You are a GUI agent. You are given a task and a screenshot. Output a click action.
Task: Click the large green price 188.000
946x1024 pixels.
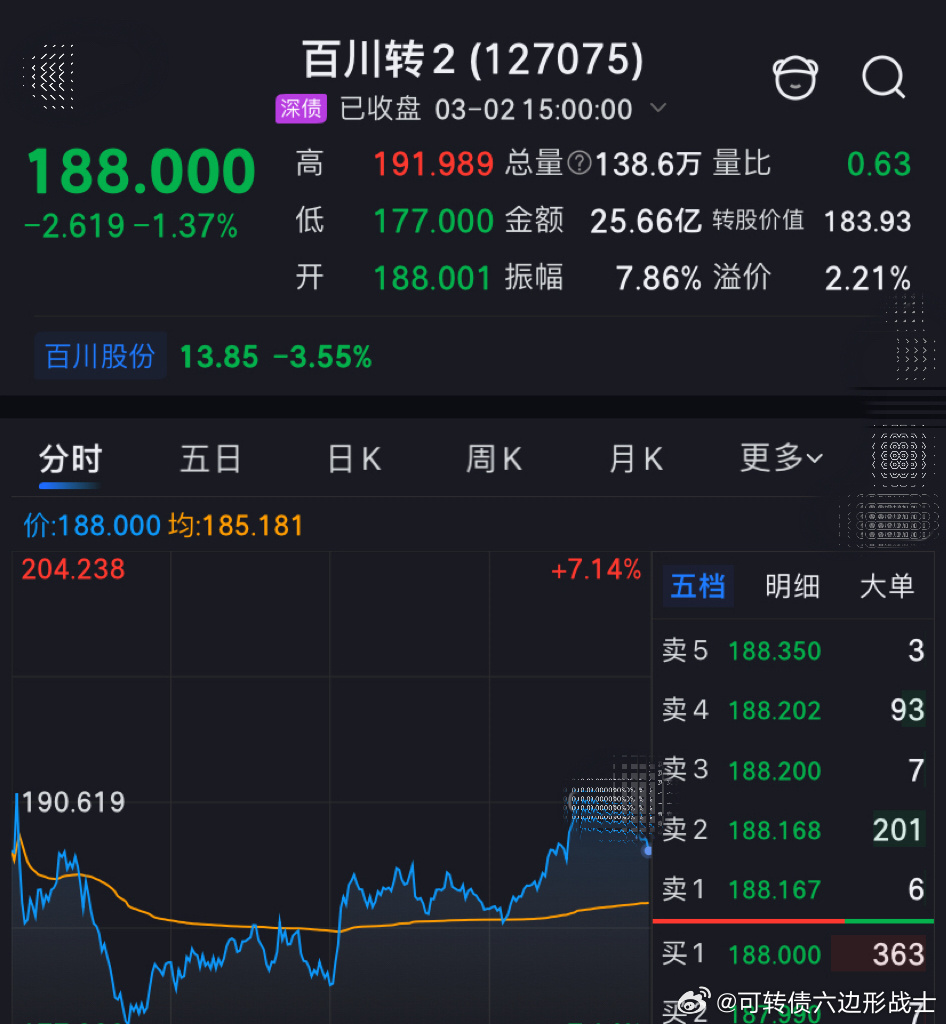pos(140,172)
